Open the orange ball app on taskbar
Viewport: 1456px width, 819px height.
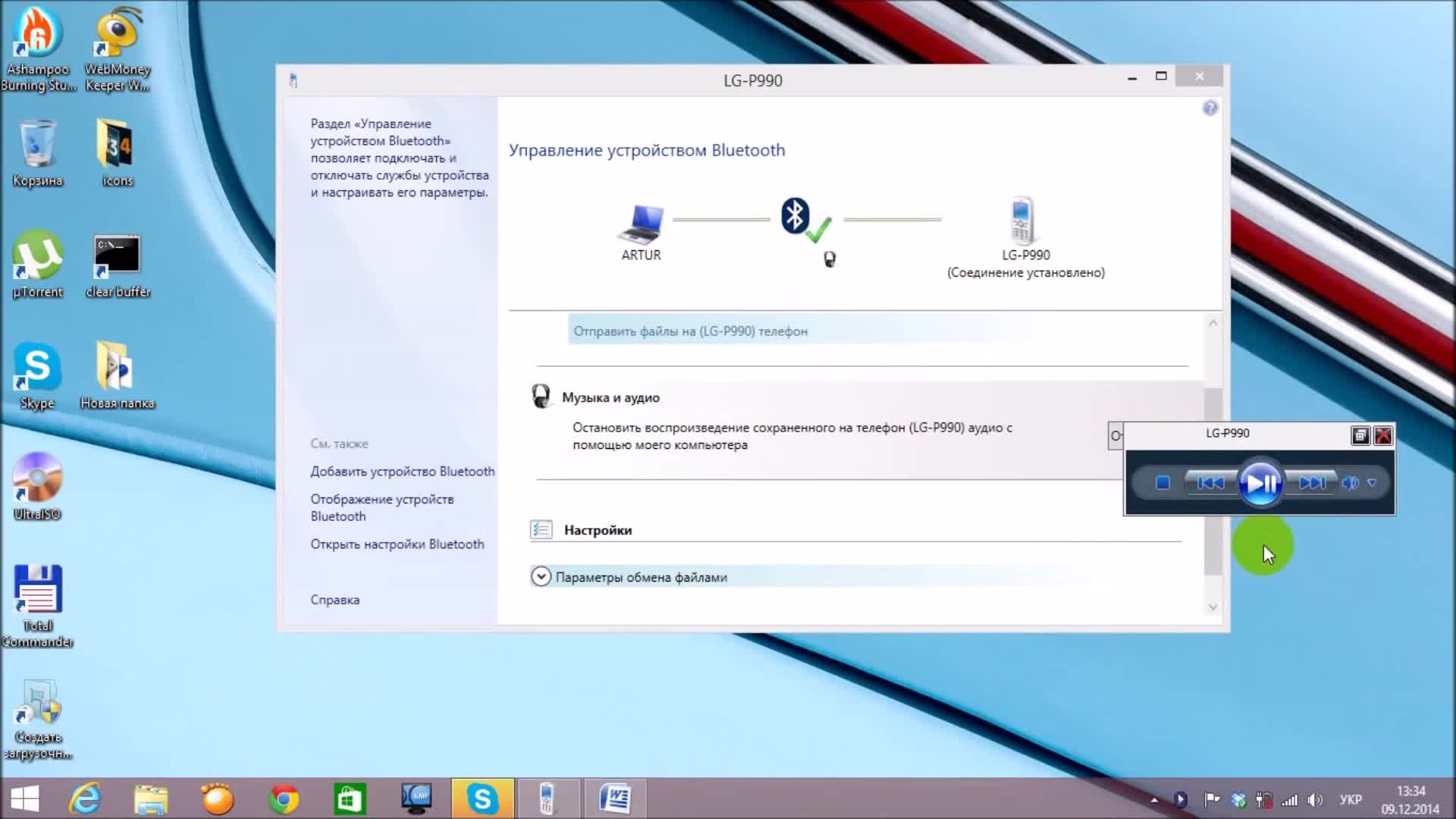[218, 799]
